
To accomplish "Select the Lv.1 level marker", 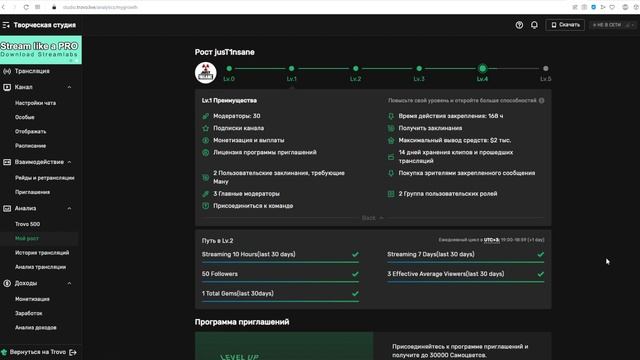I will point(291,69).
